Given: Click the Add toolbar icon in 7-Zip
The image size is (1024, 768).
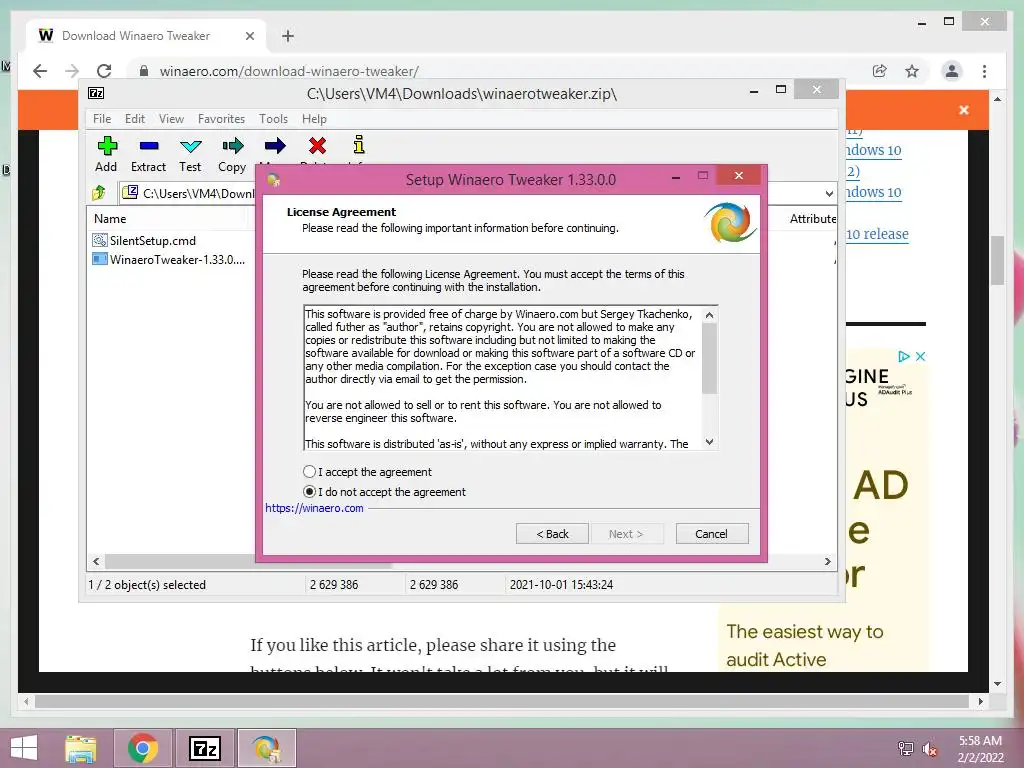Looking at the screenshot, I should (106, 146).
